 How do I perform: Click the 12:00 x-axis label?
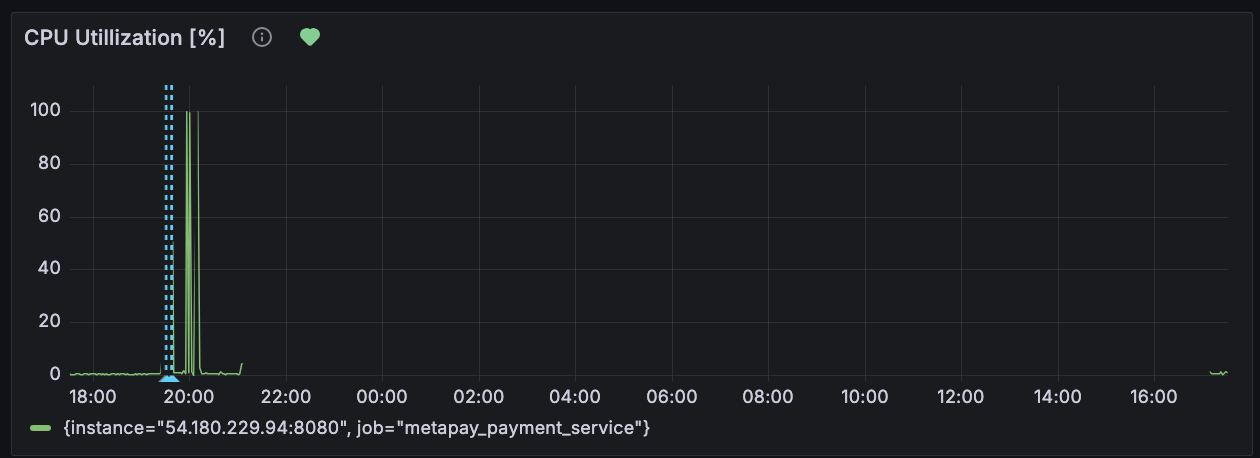pyautogui.click(x=961, y=397)
